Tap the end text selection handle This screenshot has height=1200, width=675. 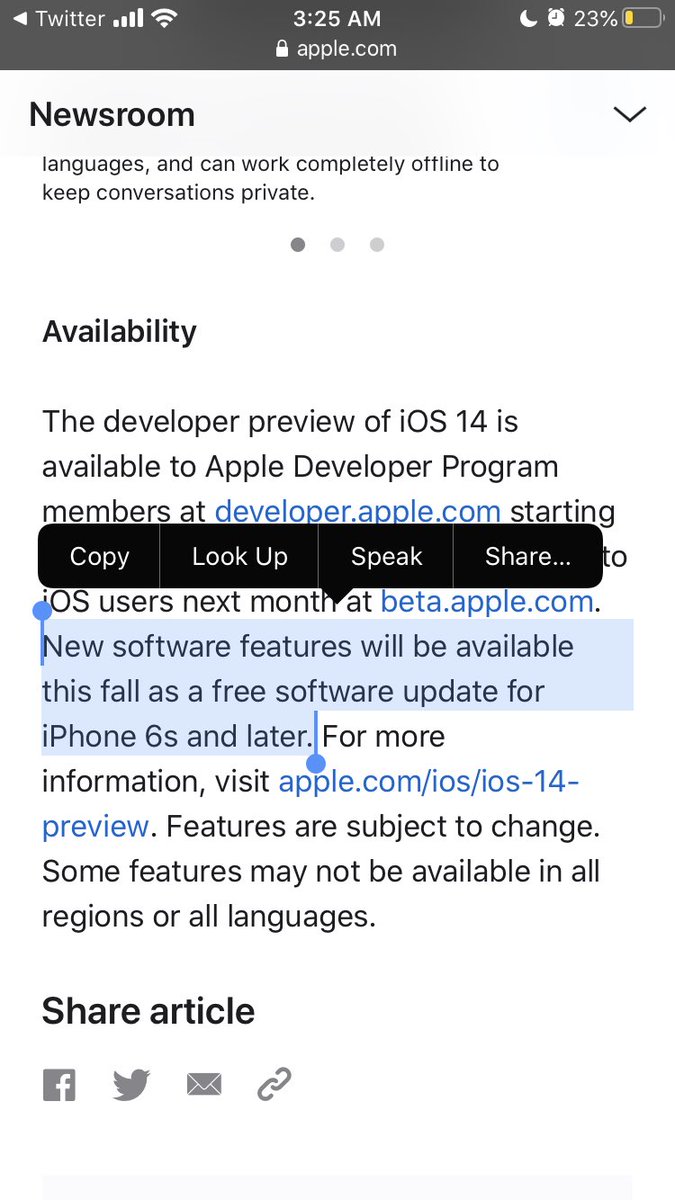(316, 763)
